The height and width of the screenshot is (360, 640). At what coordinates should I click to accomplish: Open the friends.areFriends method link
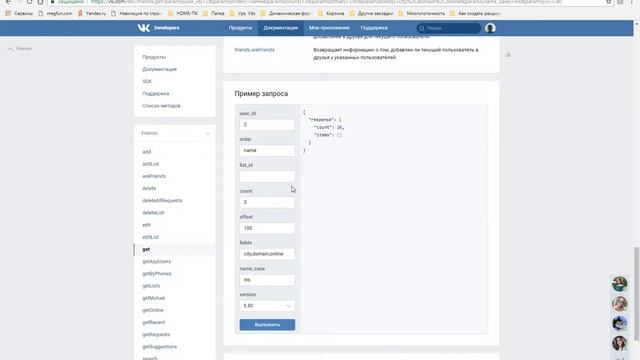(x=254, y=50)
